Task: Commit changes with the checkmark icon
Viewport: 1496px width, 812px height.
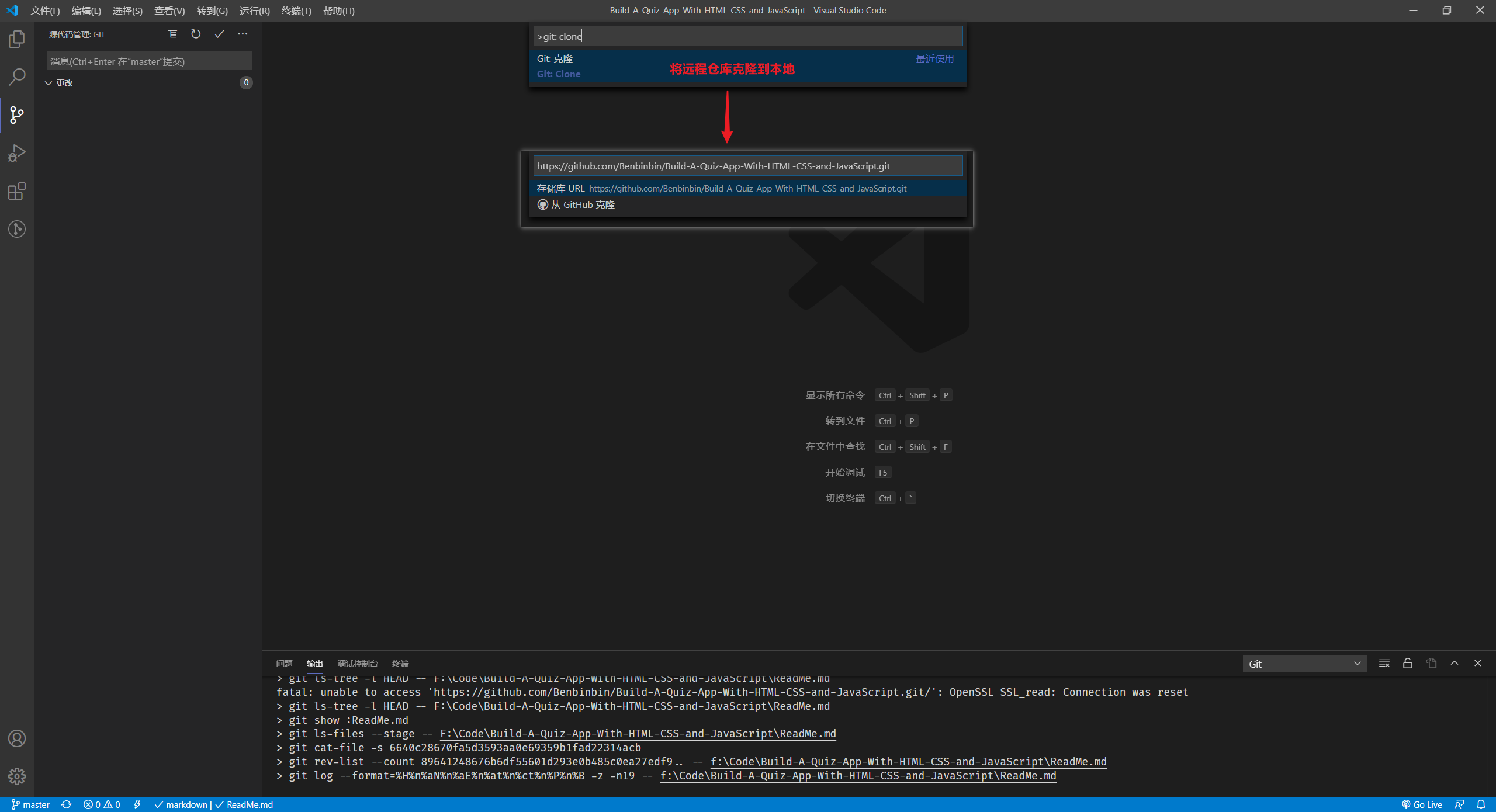Action: point(219,34)
